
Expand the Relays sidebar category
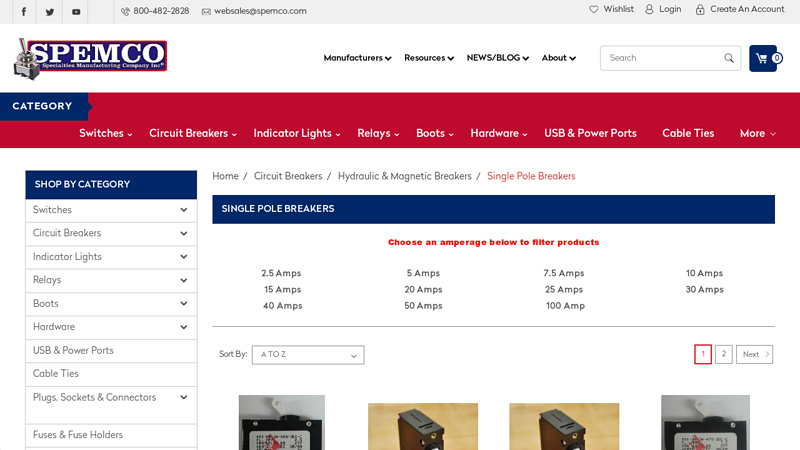(184, 280)
